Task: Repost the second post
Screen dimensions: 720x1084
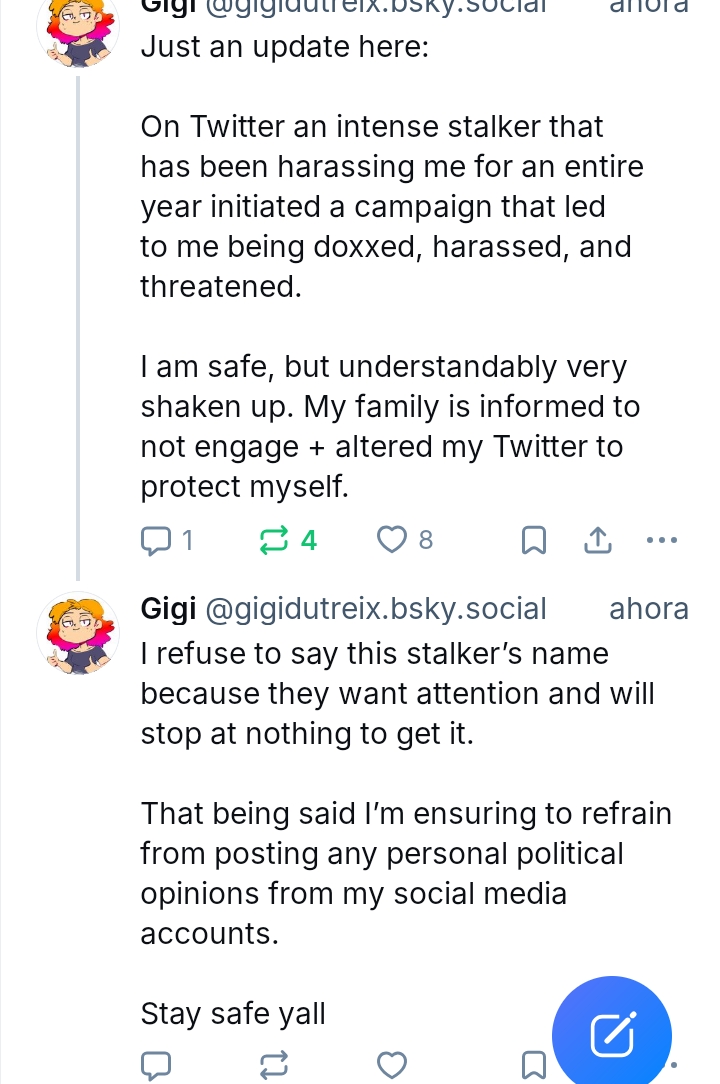Action: tap(271, 1063)
